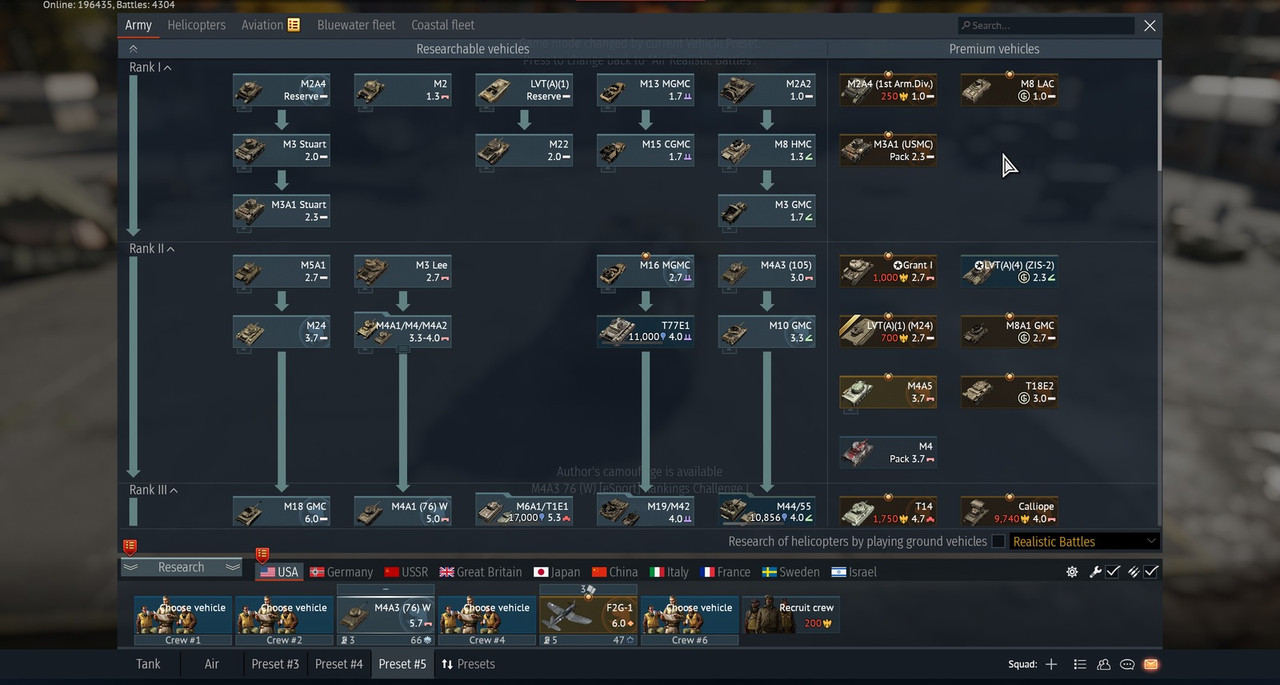Collapse the Rank I section

click(150, 68)
